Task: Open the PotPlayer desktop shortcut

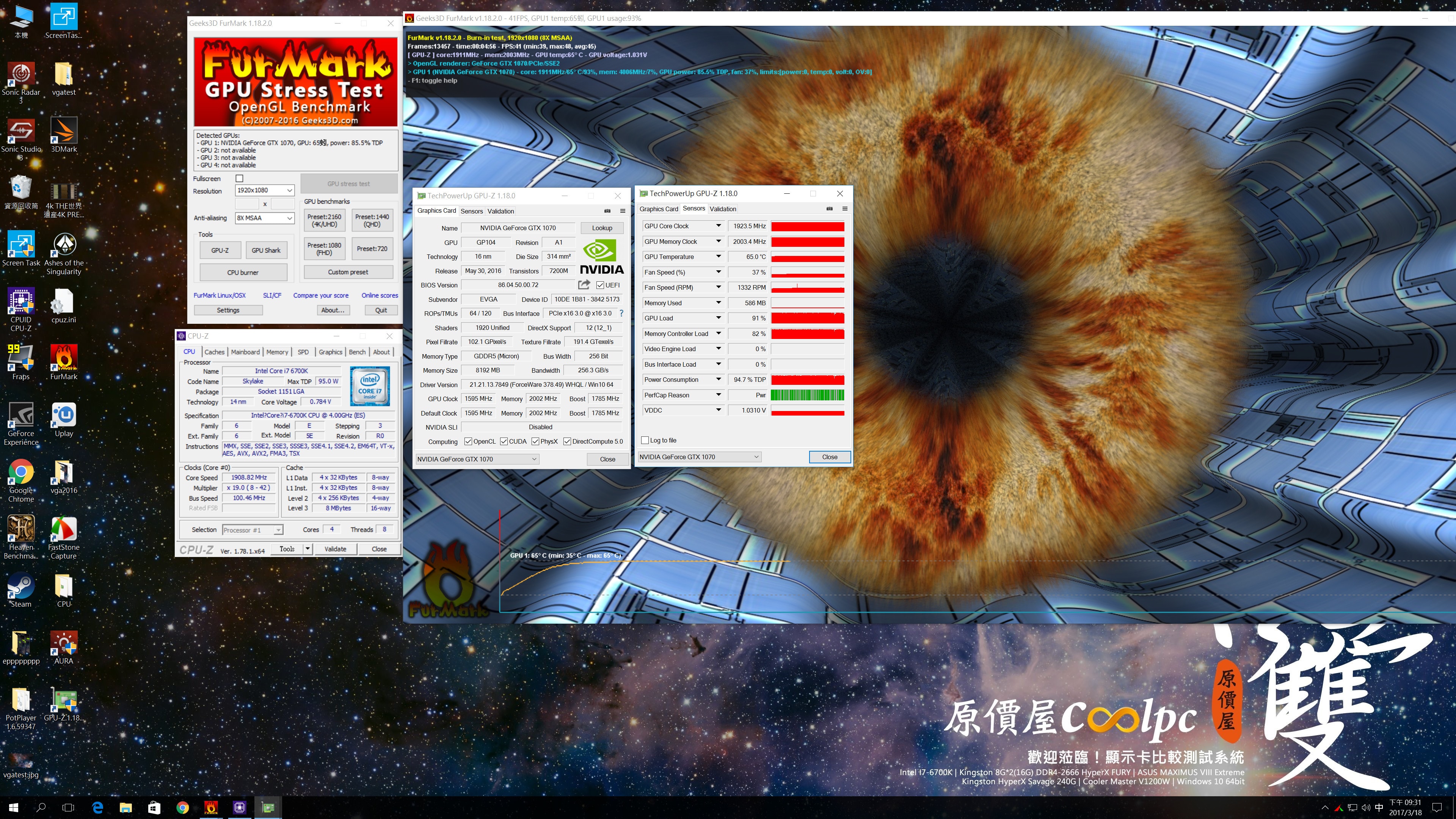Action: click(x=21, y=709)
